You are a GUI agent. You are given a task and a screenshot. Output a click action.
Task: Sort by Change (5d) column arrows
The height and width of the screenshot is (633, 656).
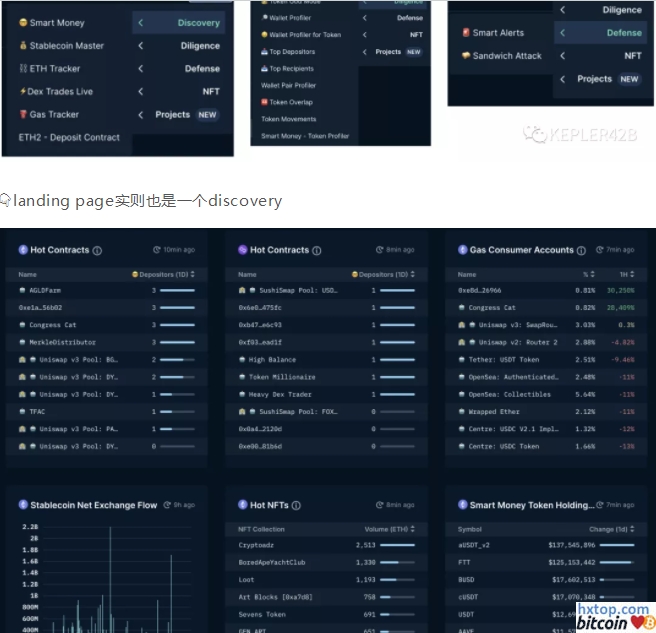point(632,529)
